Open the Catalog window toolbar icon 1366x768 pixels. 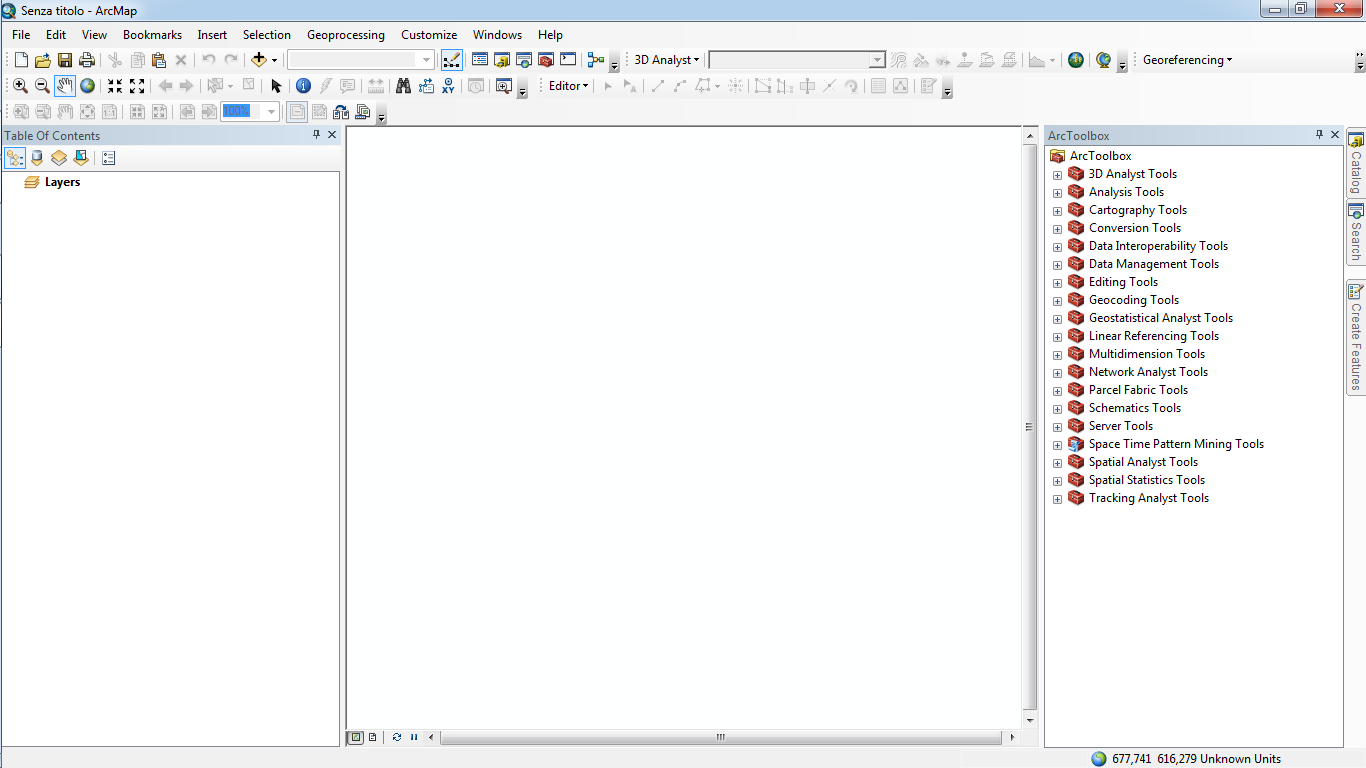(x=502, y=60)
